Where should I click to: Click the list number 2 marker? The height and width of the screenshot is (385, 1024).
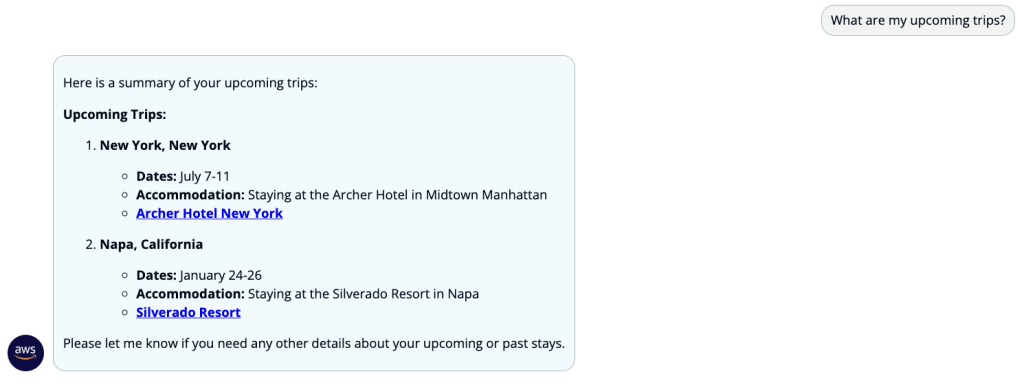(x=90, y=245)
